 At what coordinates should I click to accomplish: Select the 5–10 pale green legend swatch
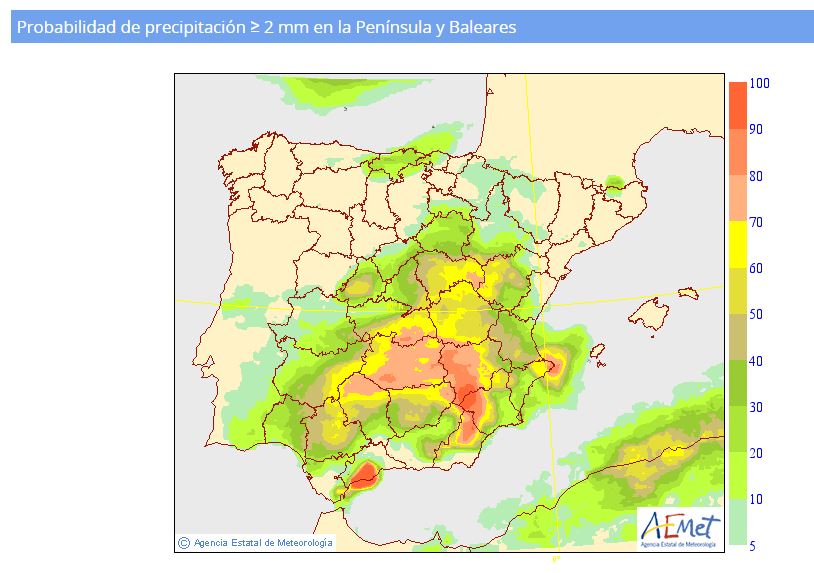click(x=737, y=521)
